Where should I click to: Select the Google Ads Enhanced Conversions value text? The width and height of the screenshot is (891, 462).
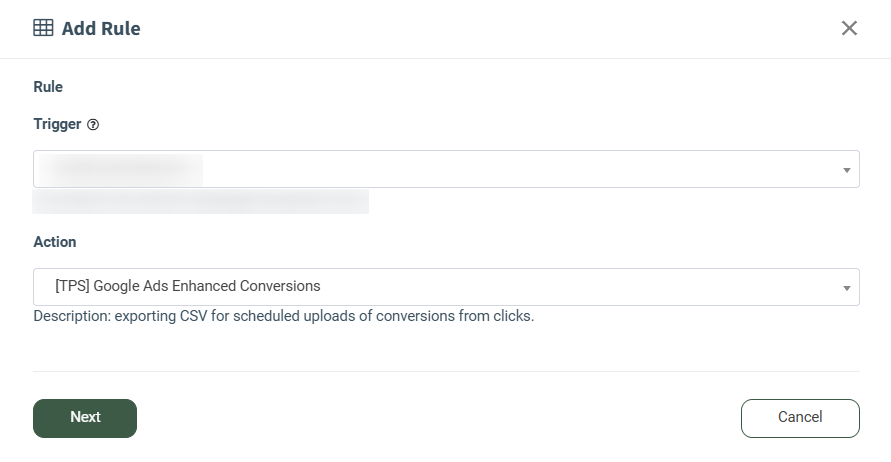(x=188, y=286)
